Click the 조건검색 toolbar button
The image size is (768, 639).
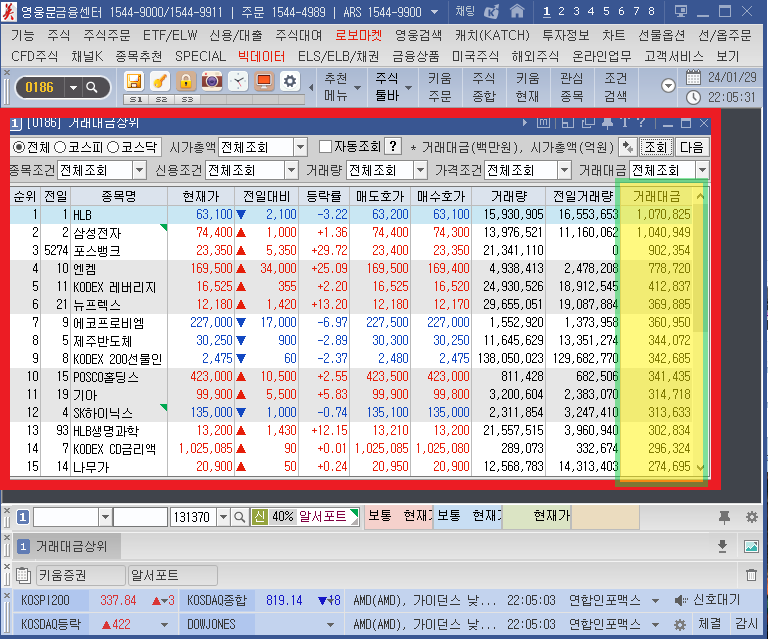(616, 87)
